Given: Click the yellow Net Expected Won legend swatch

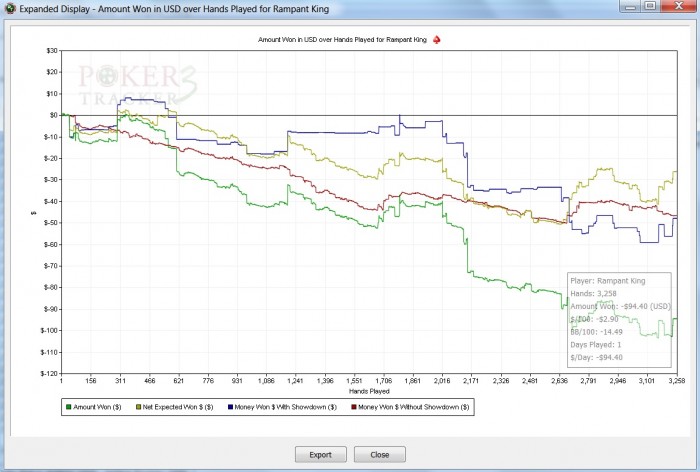Looking at the screenshot, I should (x=138, y=407).
